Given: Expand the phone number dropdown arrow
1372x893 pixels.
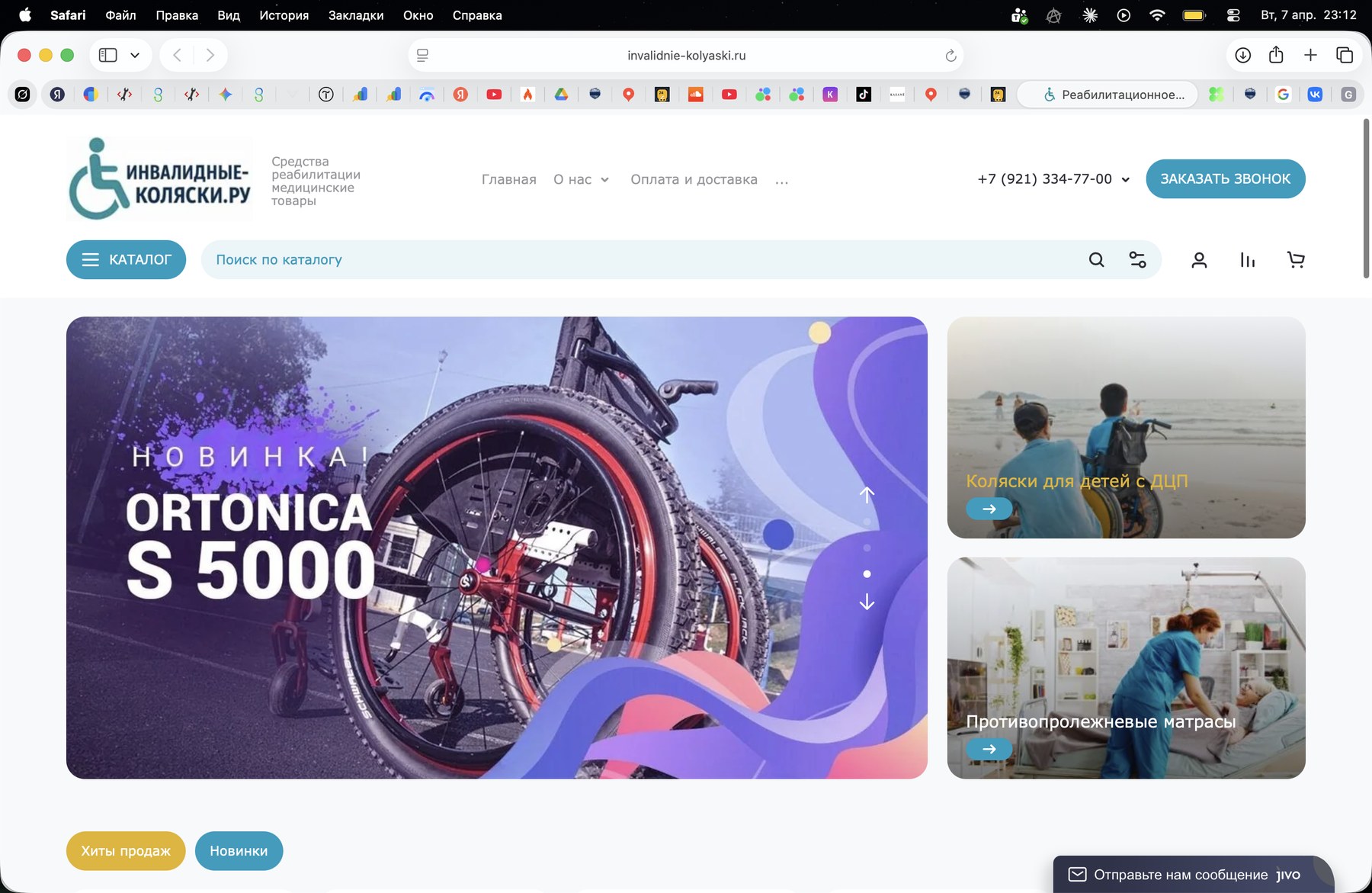Looking at the screenshot, I should [x=1125, y=180].
